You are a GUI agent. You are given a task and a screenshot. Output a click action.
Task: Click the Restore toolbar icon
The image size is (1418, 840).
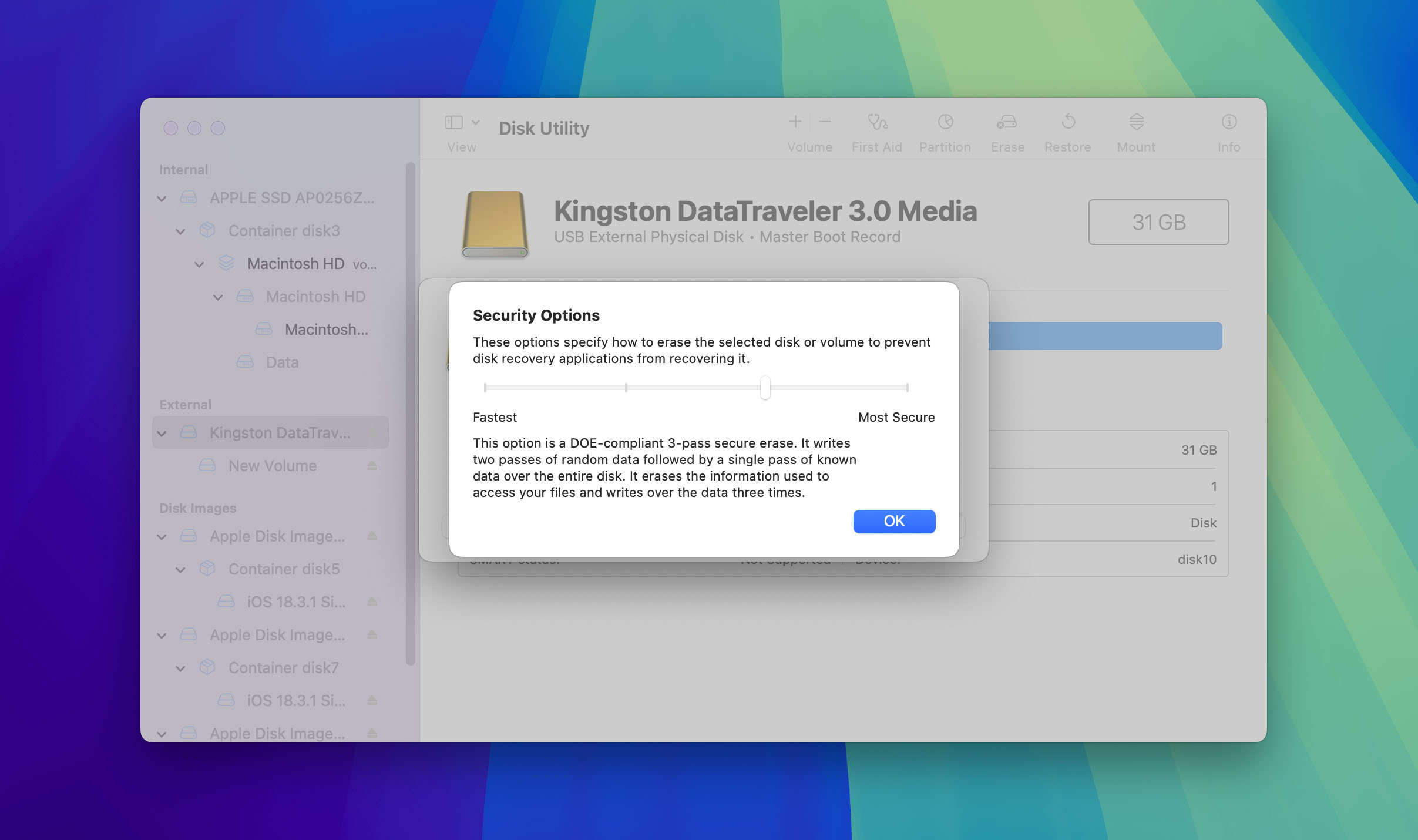1068,122
